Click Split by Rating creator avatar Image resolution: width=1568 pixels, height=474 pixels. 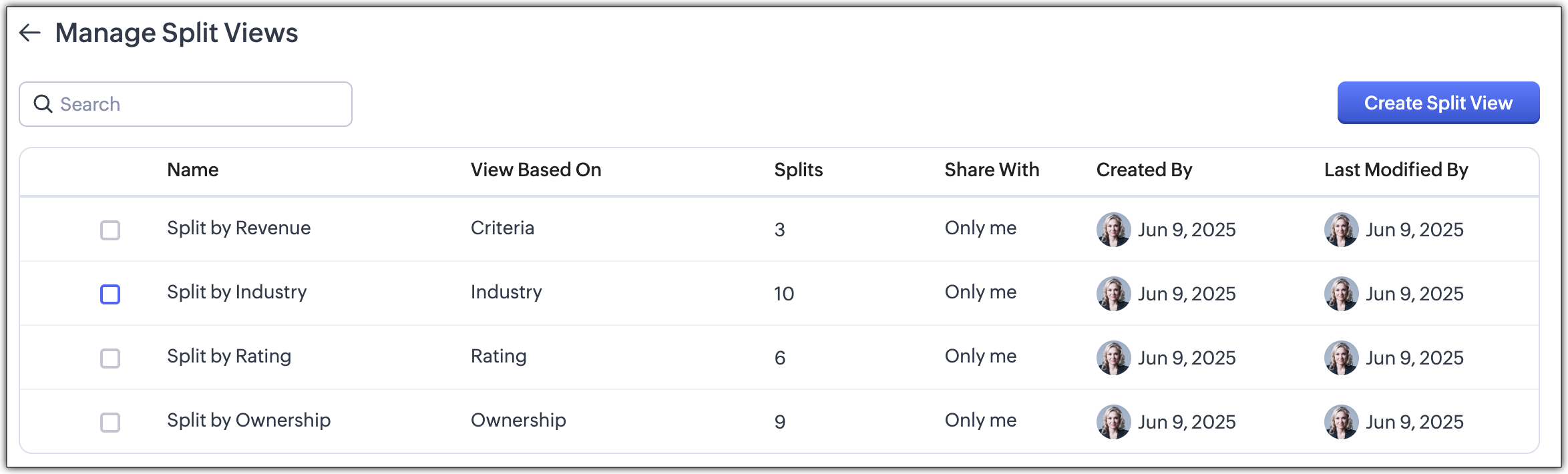point(1113,358)
